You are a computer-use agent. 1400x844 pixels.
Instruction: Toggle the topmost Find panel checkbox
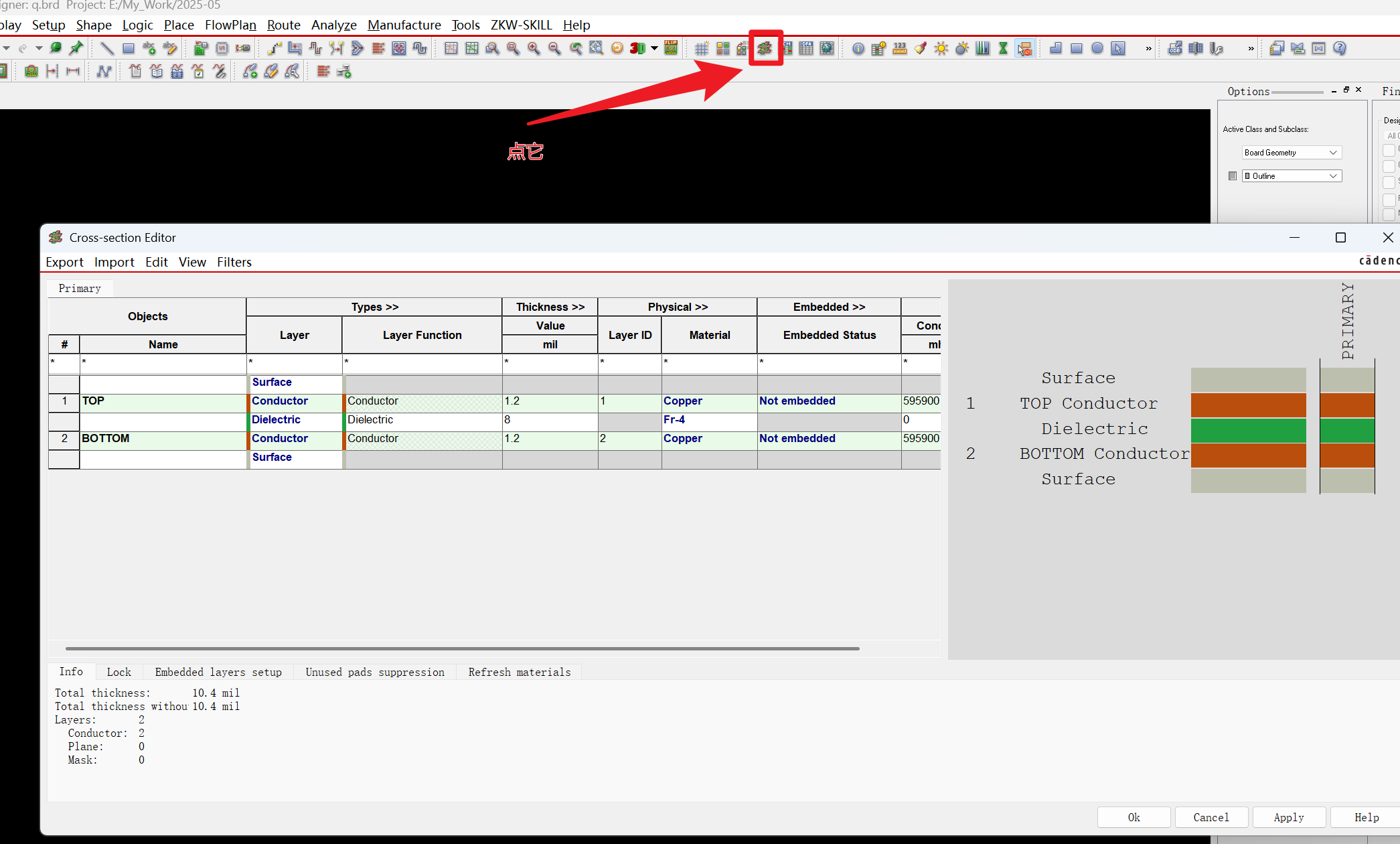click(x=1389, y=150)
